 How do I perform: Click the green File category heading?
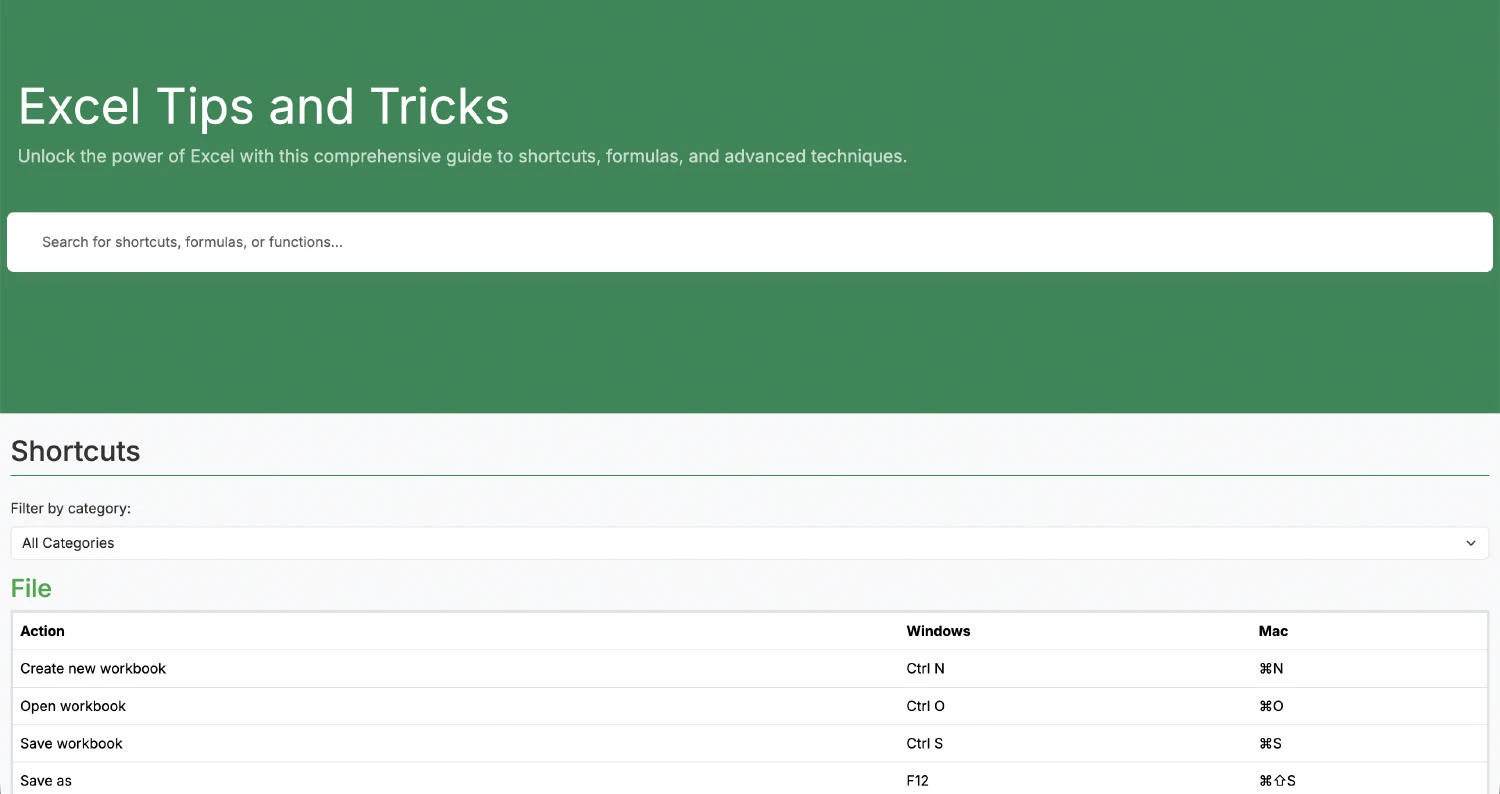click(31, 588)
